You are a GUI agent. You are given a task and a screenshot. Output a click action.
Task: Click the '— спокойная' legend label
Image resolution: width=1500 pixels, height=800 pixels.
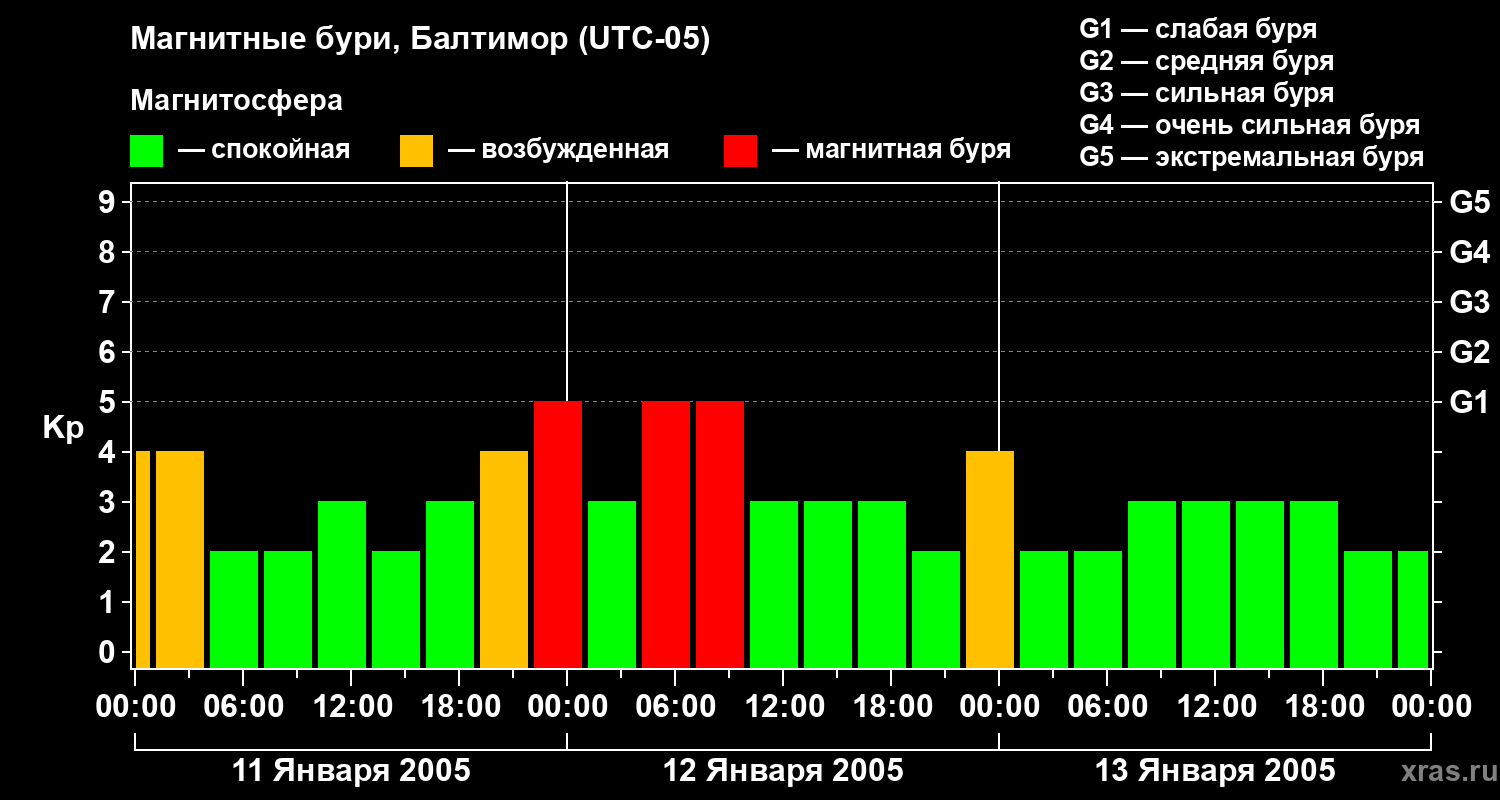264,150
